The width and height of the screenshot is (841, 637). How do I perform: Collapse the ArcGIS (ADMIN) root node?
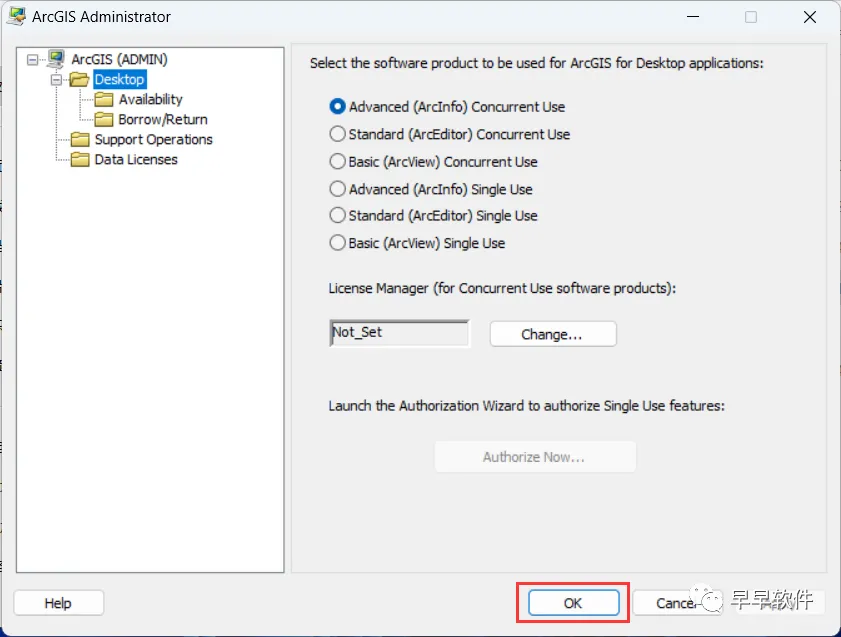tap(33, 60)
